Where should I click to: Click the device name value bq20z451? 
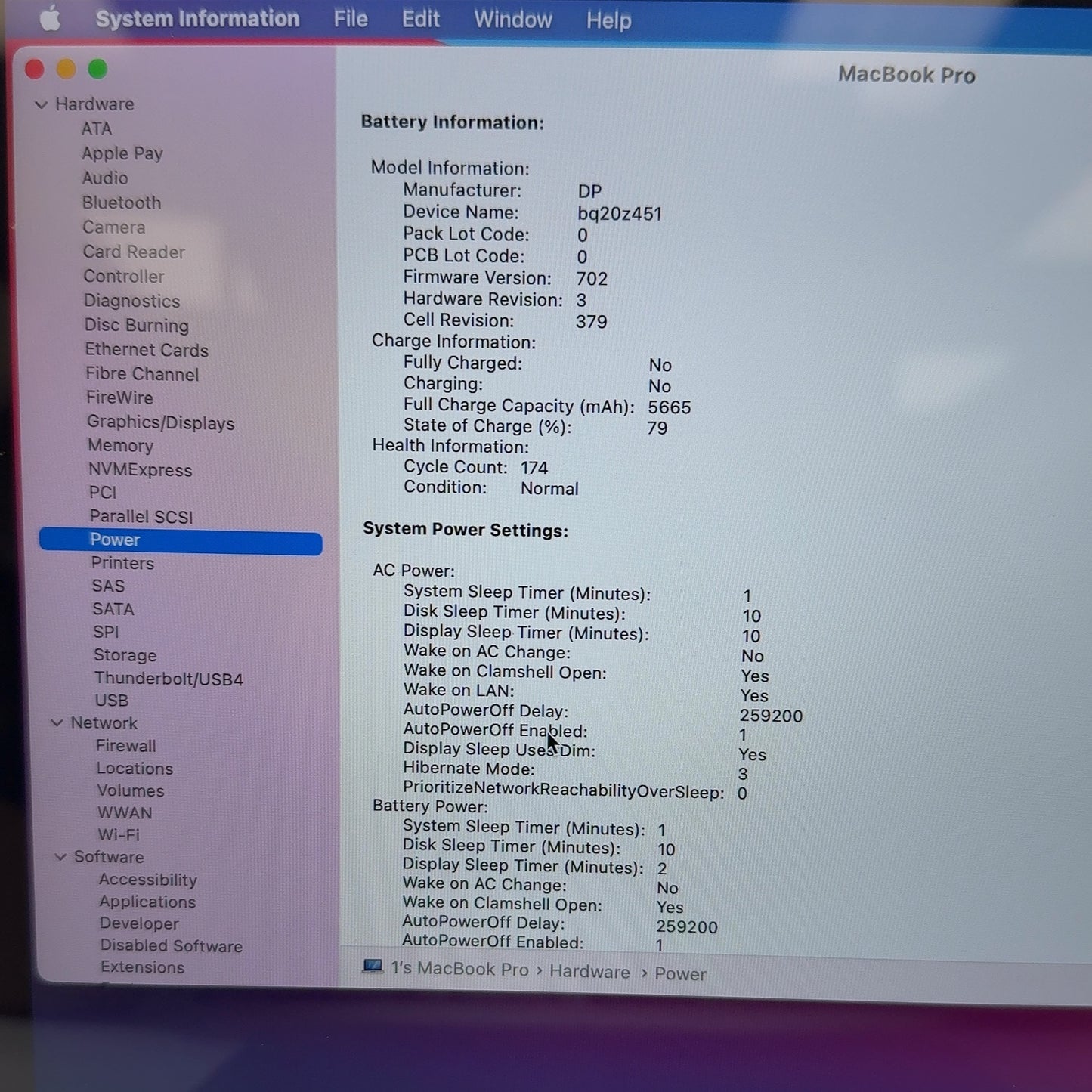(620, 214)
